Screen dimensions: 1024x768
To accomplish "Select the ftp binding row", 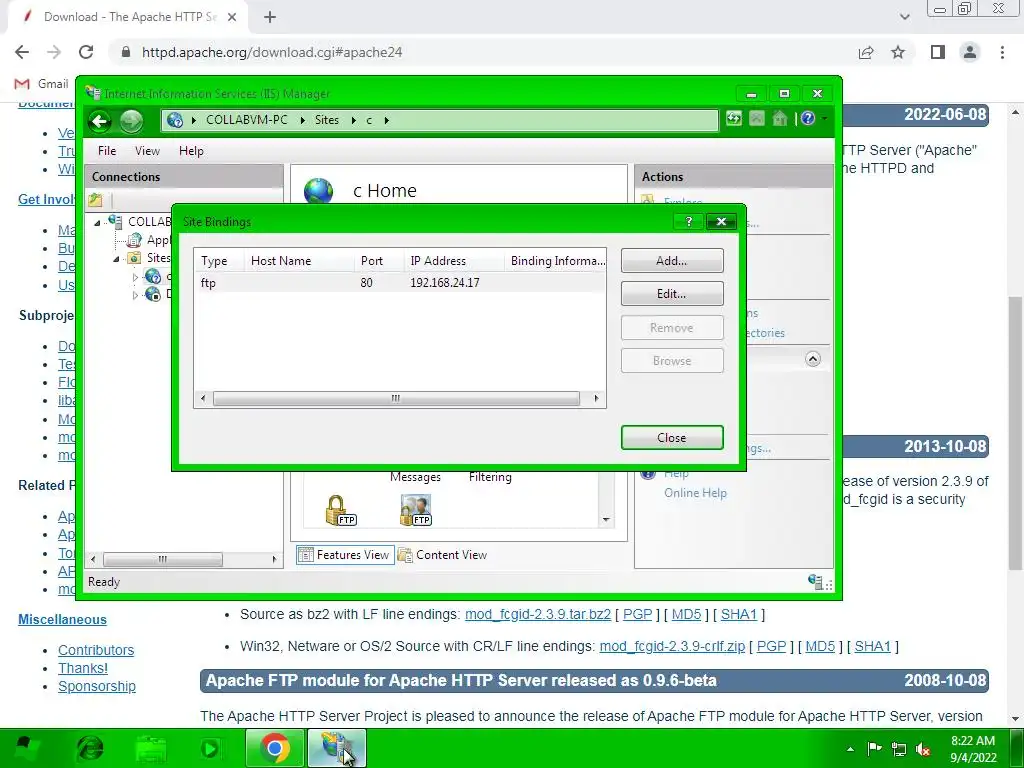I will [x=400, y=283].
